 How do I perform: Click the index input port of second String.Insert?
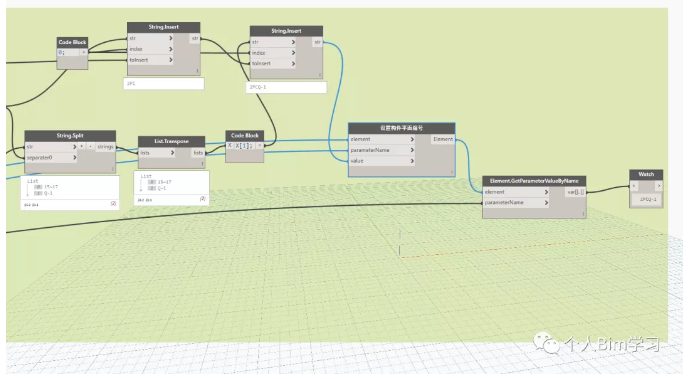pos(273,53)
